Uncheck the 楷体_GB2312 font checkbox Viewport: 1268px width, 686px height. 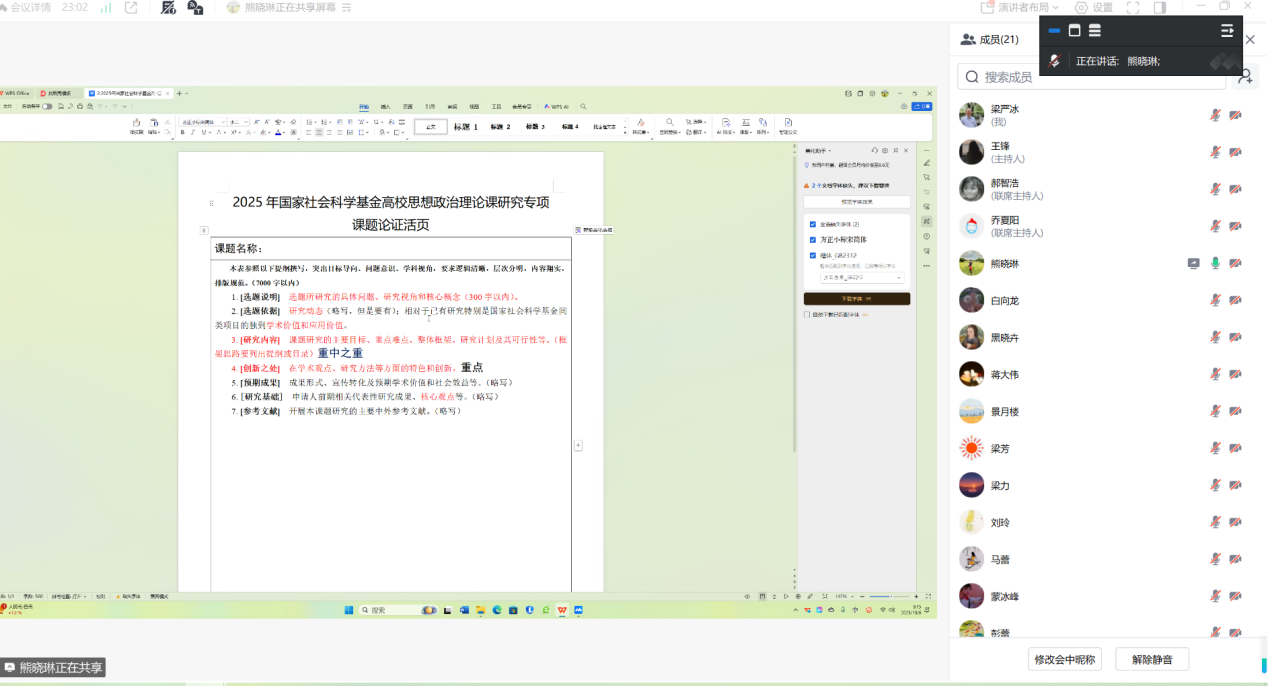pos(812,255)
